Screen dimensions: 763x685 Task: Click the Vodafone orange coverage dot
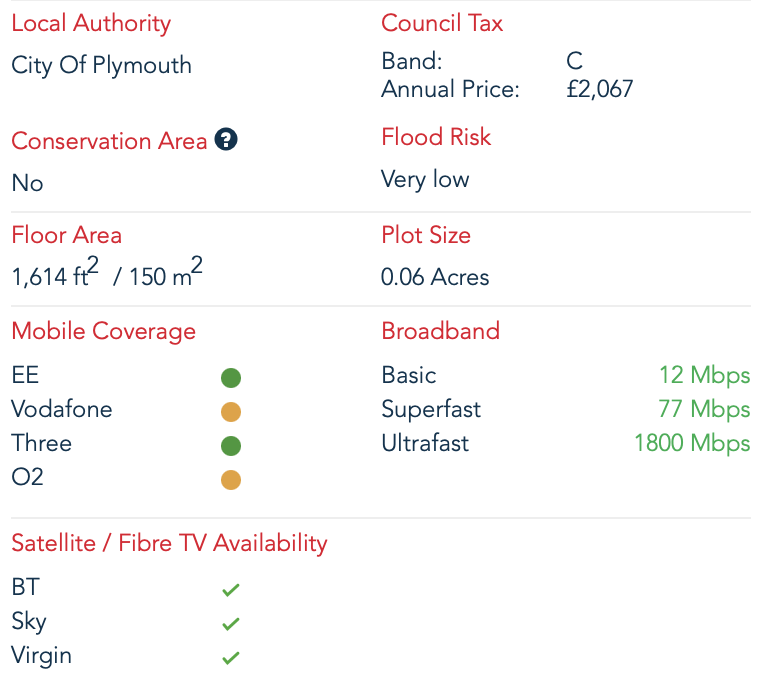tap(231, 412)
